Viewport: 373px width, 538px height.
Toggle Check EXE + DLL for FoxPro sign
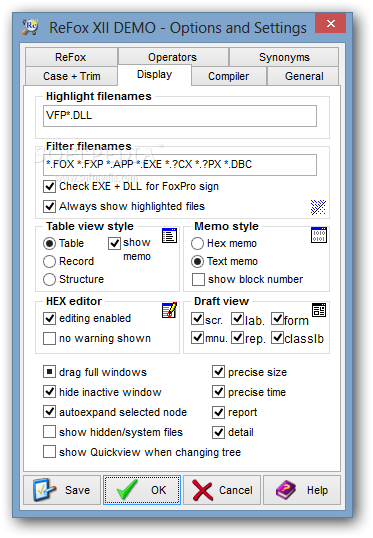[49, 186]
